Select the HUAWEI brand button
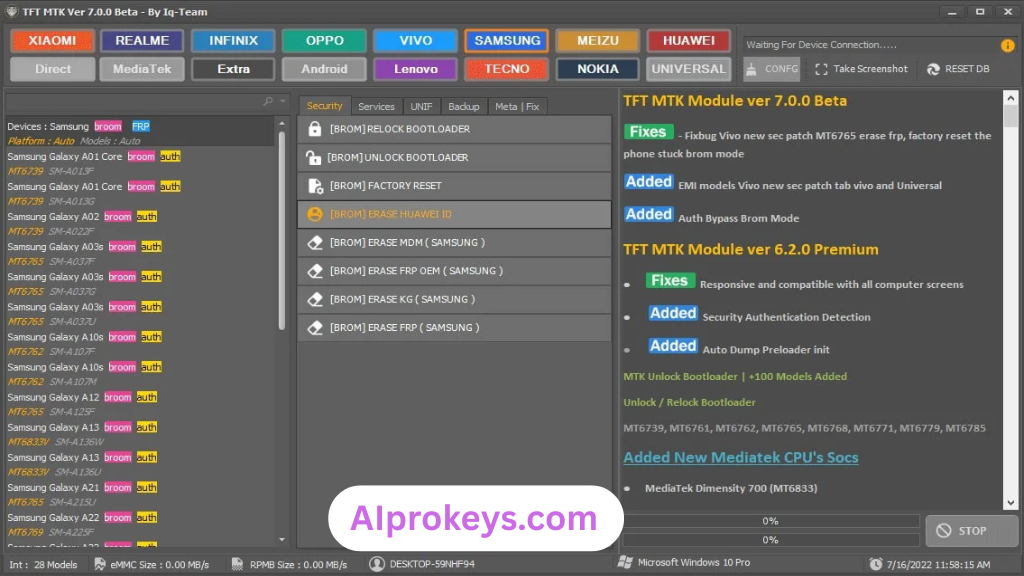 (x=688, y=41)
